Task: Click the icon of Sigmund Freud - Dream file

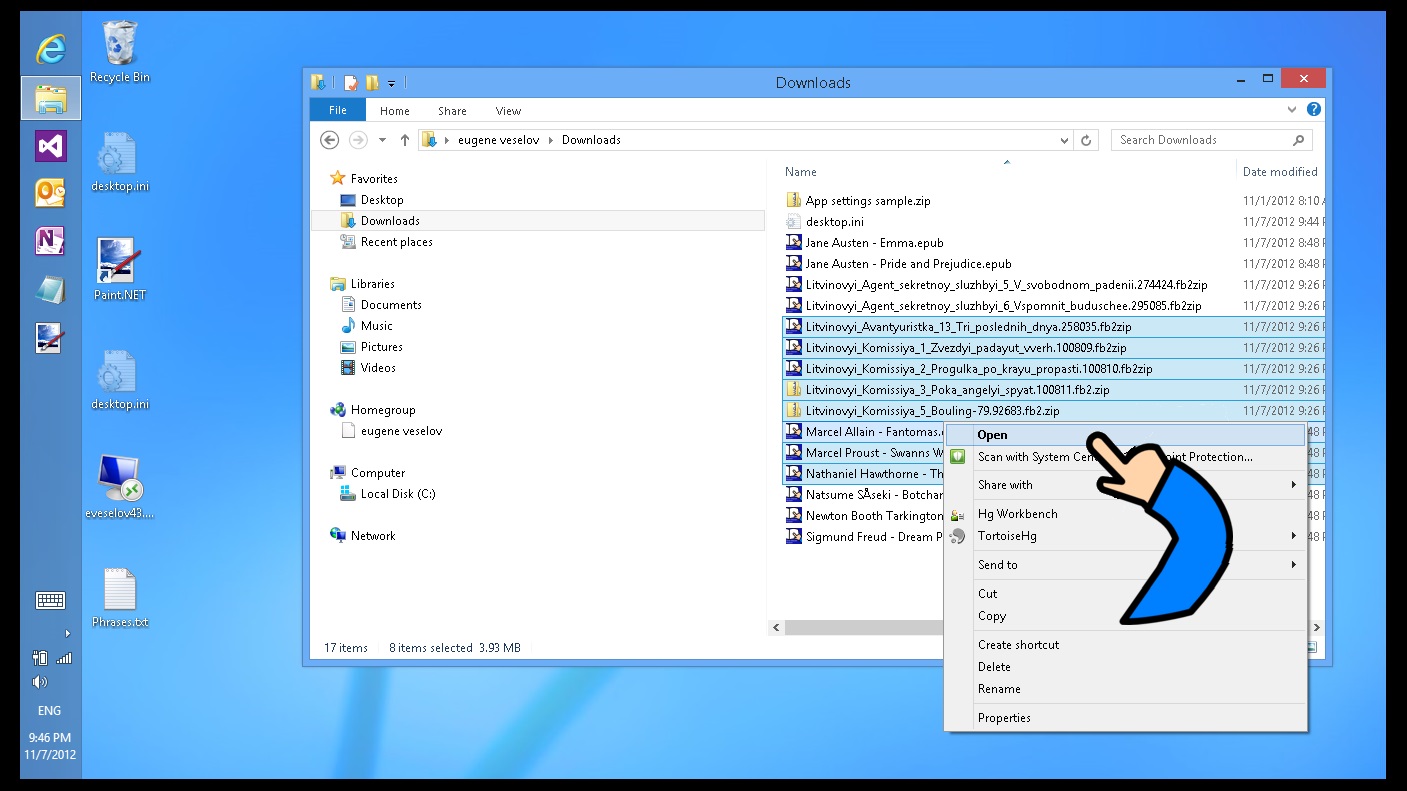Action: [794, 537]
